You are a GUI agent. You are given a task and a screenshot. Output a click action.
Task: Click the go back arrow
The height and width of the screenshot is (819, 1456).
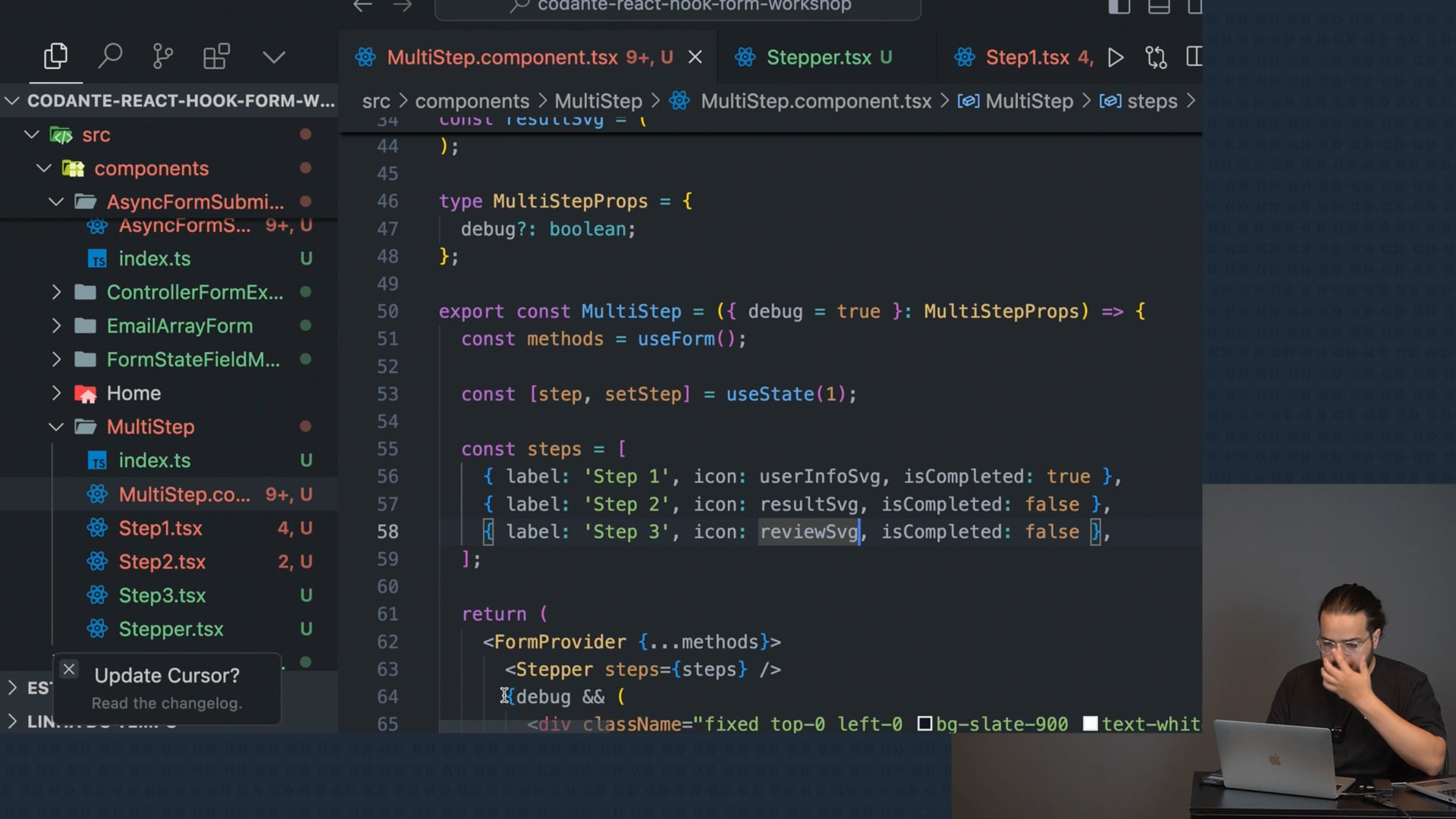(x=362, y=6)
